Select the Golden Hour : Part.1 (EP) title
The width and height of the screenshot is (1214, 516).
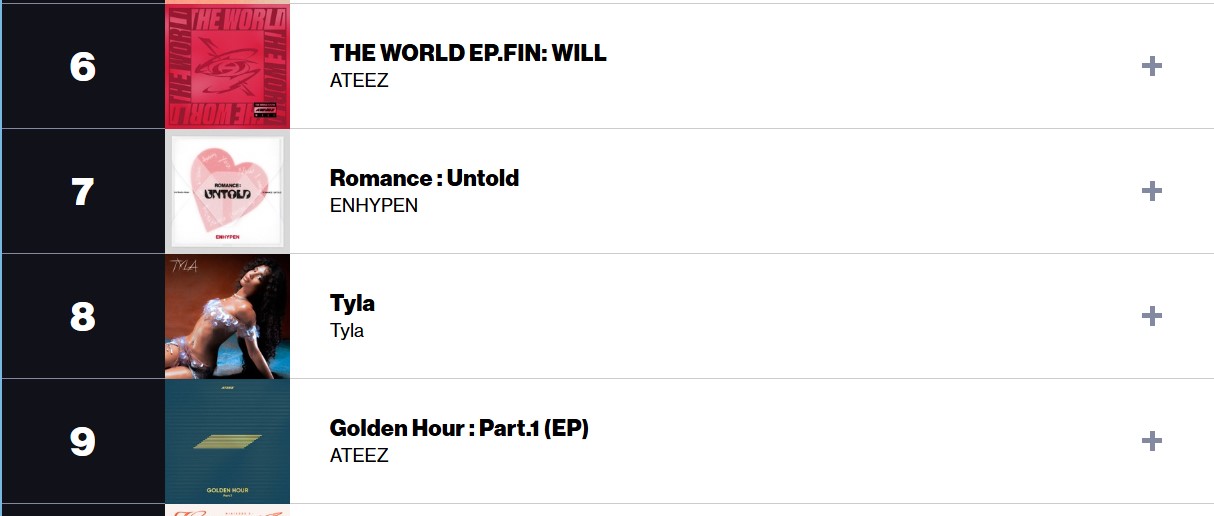pos(459,428)
